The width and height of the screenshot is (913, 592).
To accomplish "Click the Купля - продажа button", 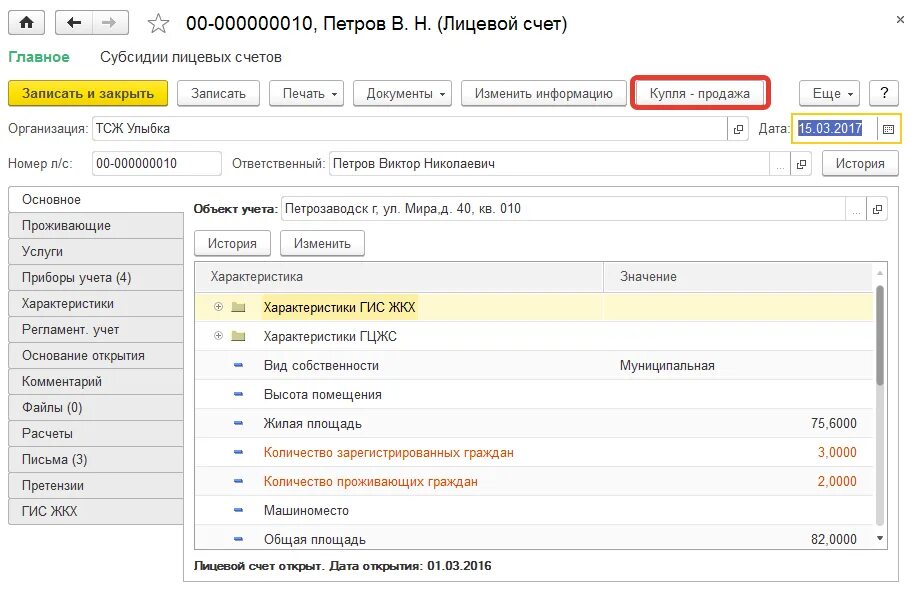I will point(699,93).
